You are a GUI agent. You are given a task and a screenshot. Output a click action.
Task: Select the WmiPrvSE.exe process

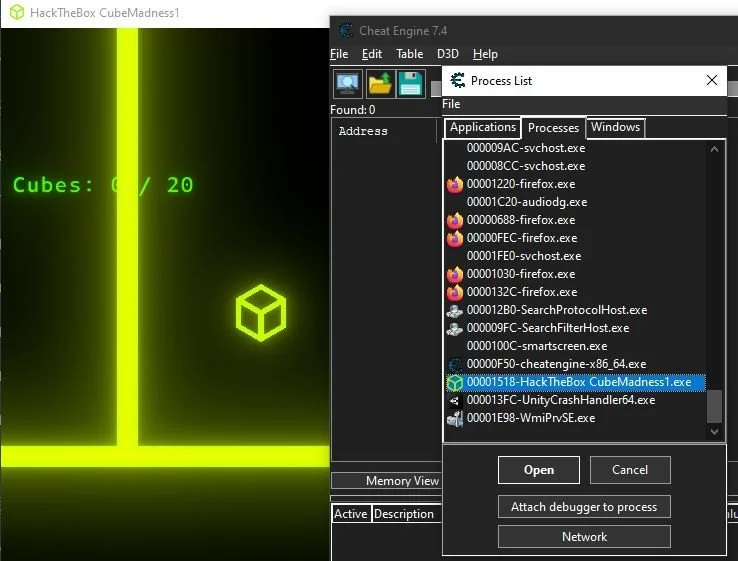530,418
